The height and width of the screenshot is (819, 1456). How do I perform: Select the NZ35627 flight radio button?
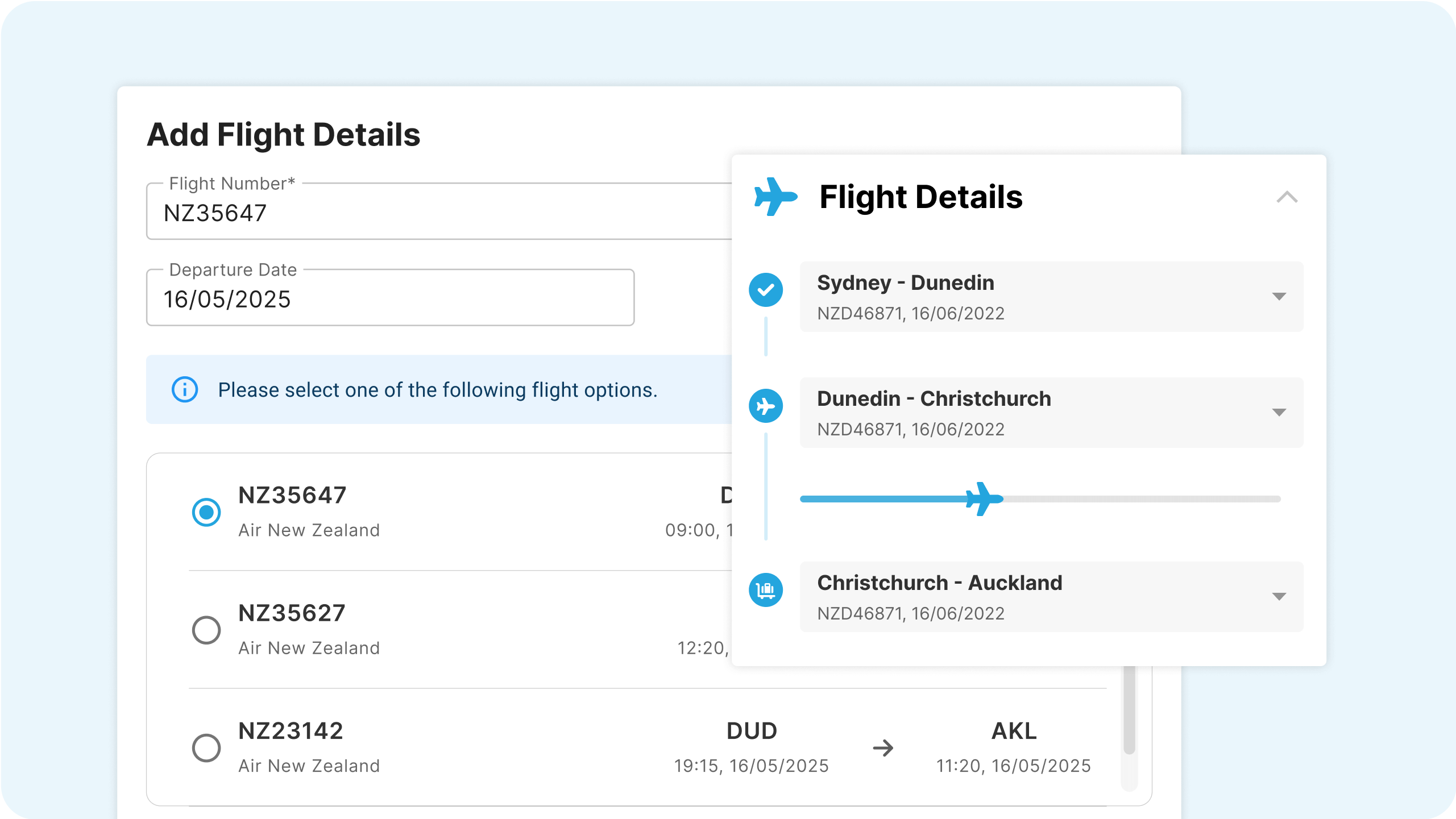pyautogui.click(x=206, y=630)
